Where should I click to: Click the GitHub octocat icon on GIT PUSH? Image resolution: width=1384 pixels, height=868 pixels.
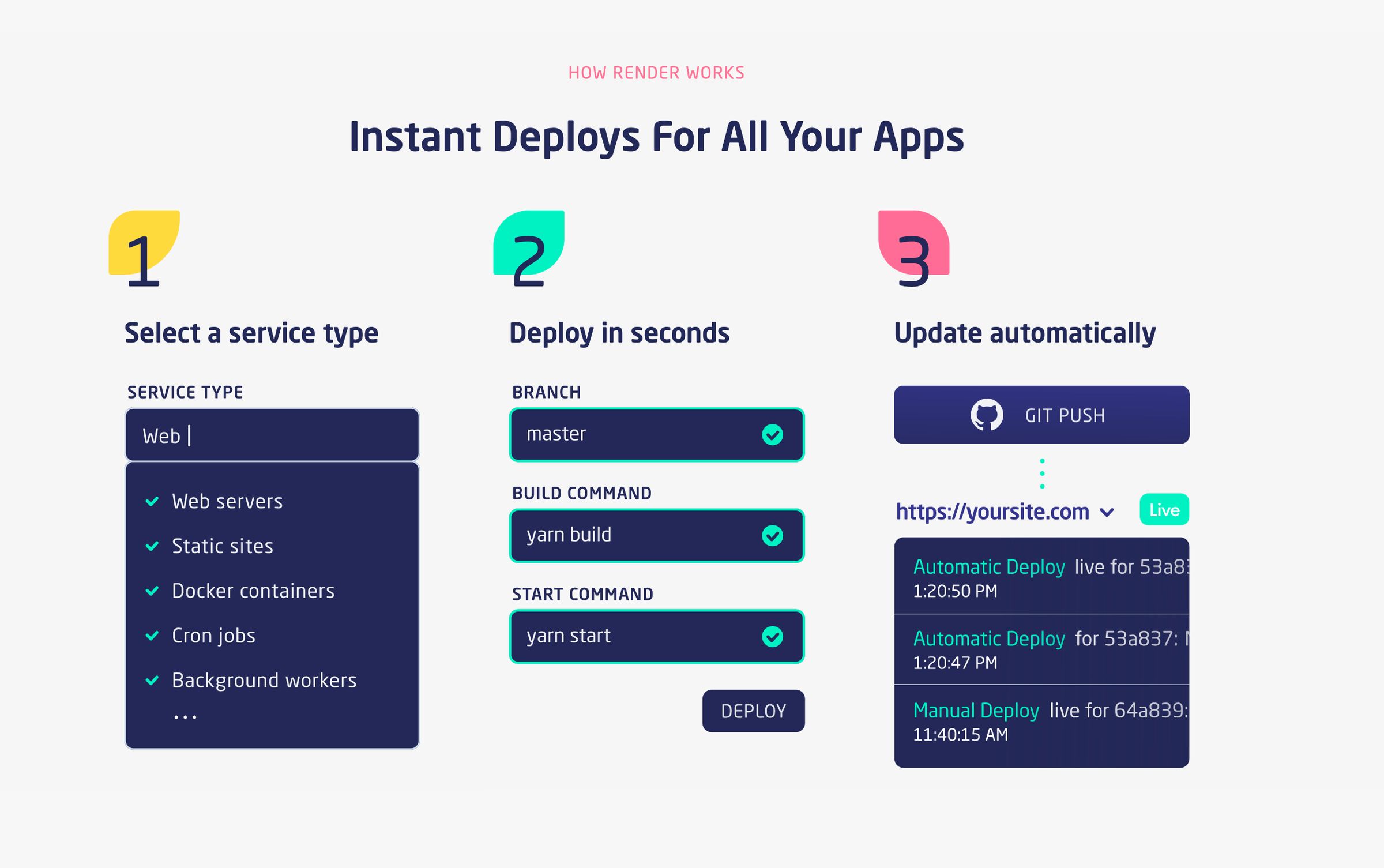tap(988, 414)
